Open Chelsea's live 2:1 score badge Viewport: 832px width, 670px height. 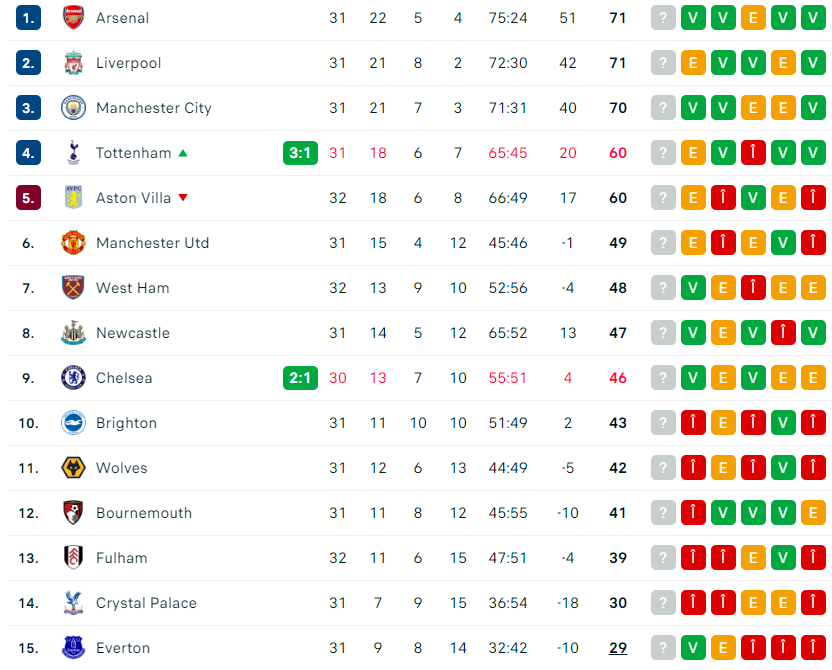[x=300, y=378]
